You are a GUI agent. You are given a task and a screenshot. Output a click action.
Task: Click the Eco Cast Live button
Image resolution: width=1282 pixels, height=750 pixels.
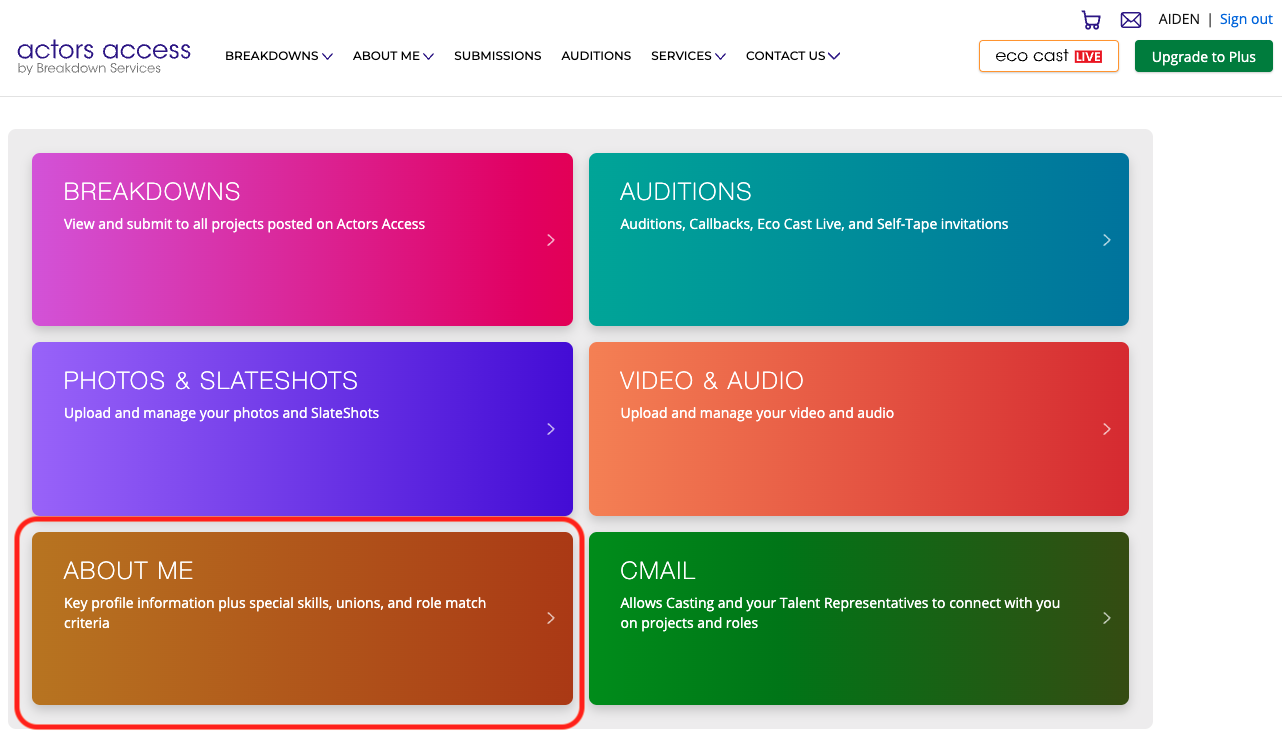(x=1049, y=56)
